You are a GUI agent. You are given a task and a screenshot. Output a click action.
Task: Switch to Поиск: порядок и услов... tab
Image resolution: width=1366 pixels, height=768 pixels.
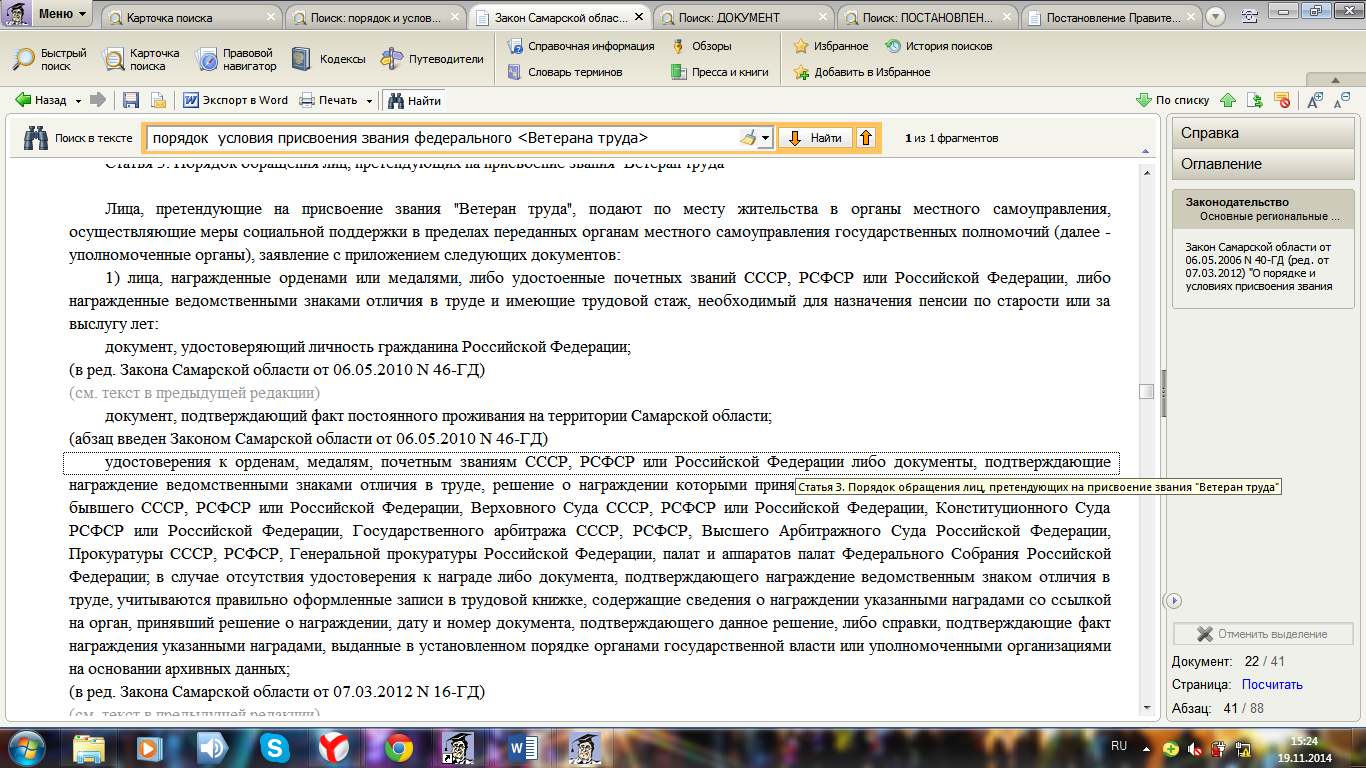[x=376, y=18]
